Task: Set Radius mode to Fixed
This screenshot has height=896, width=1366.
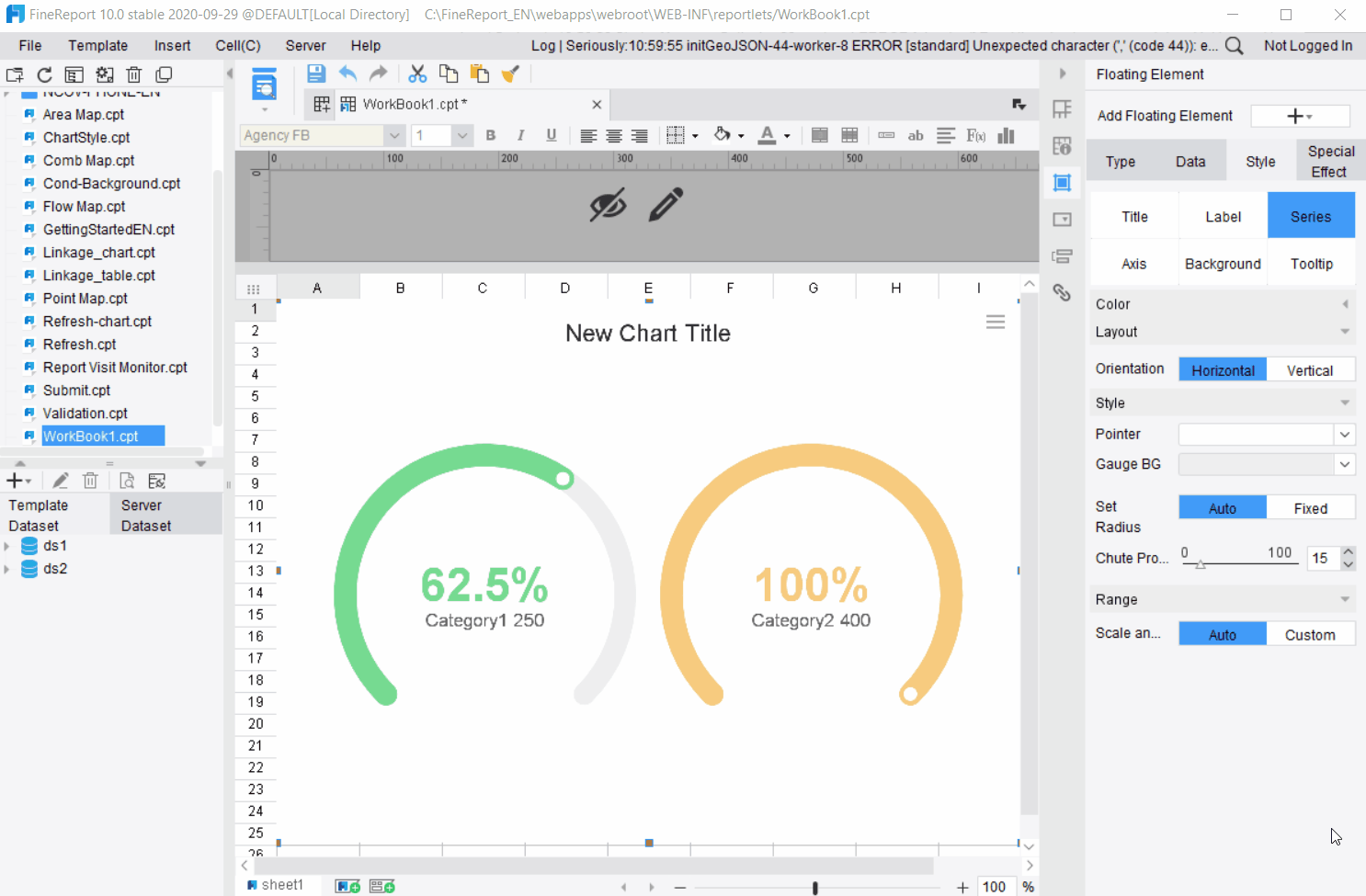Action: pyautogui.click(x=1311, y=507)
